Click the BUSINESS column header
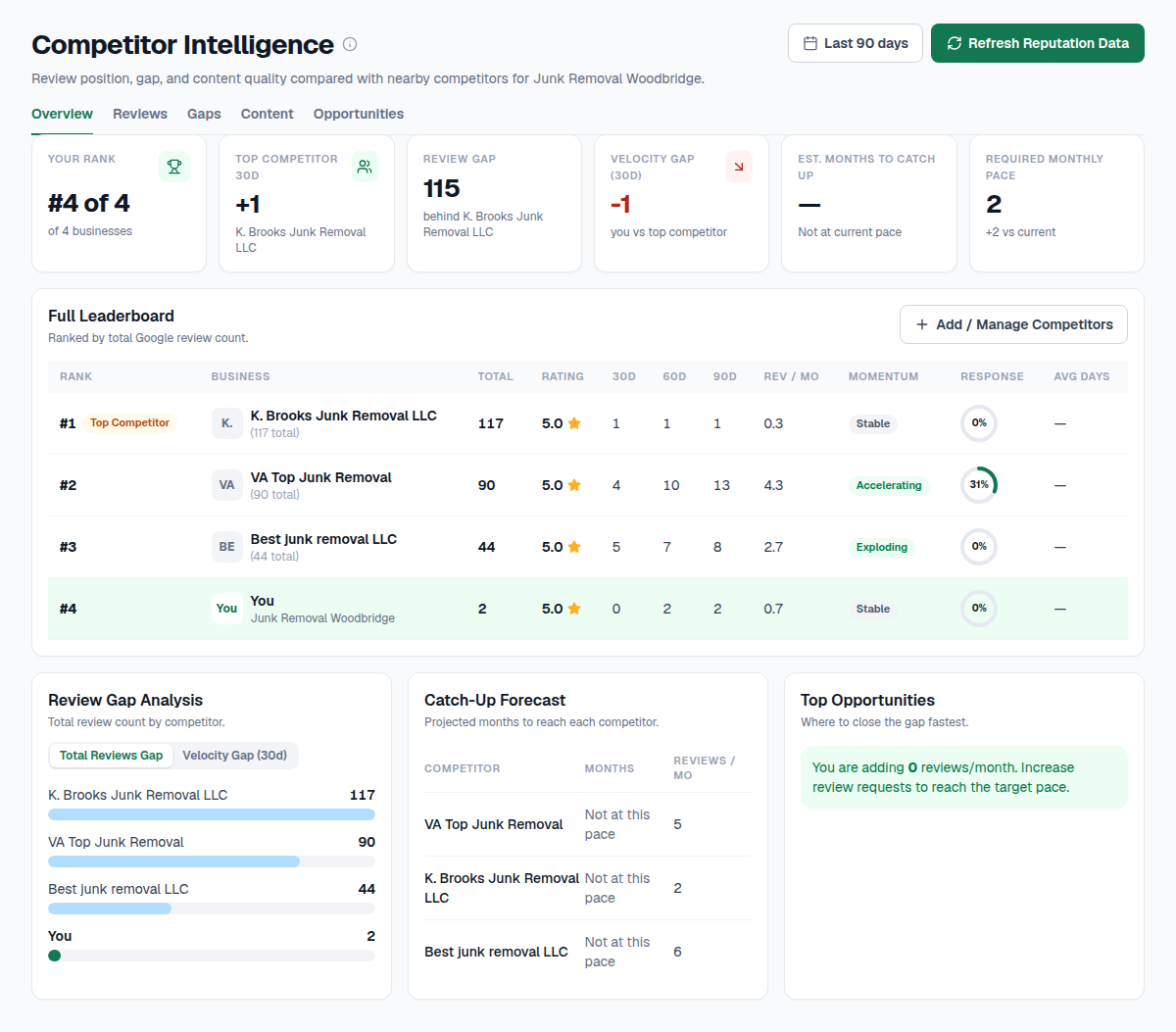 coord(240,376)
